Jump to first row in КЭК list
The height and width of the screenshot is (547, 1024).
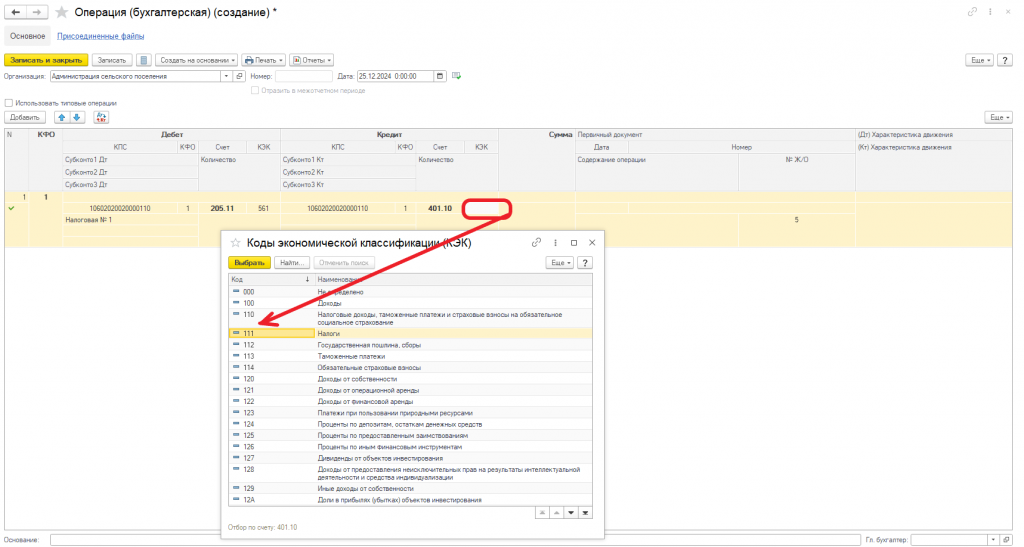pos(542,512)
